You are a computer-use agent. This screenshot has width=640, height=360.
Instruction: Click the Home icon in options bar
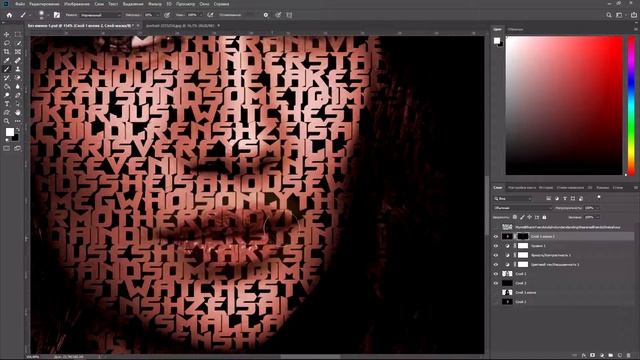(9, 15)
